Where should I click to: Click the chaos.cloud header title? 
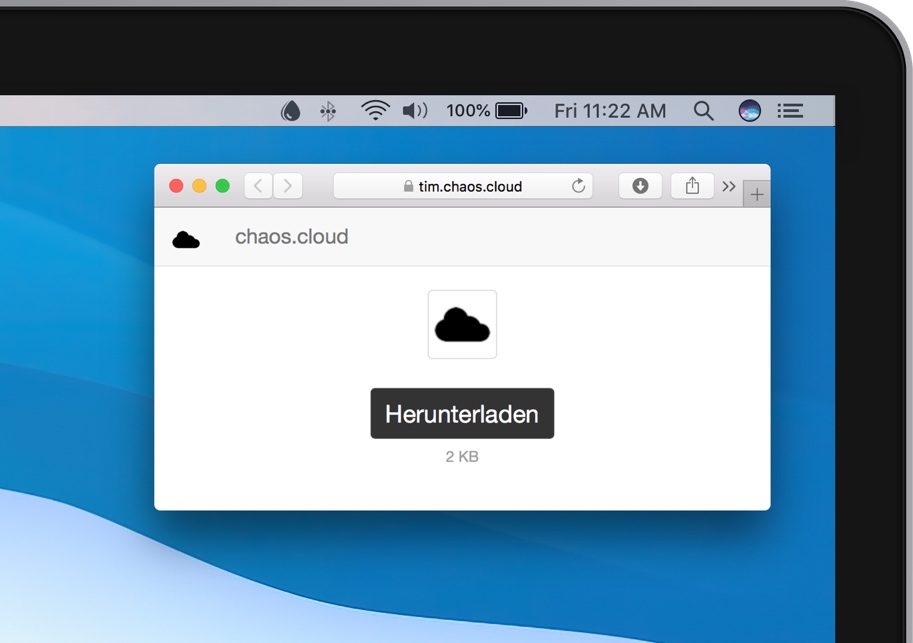(291, 237)
